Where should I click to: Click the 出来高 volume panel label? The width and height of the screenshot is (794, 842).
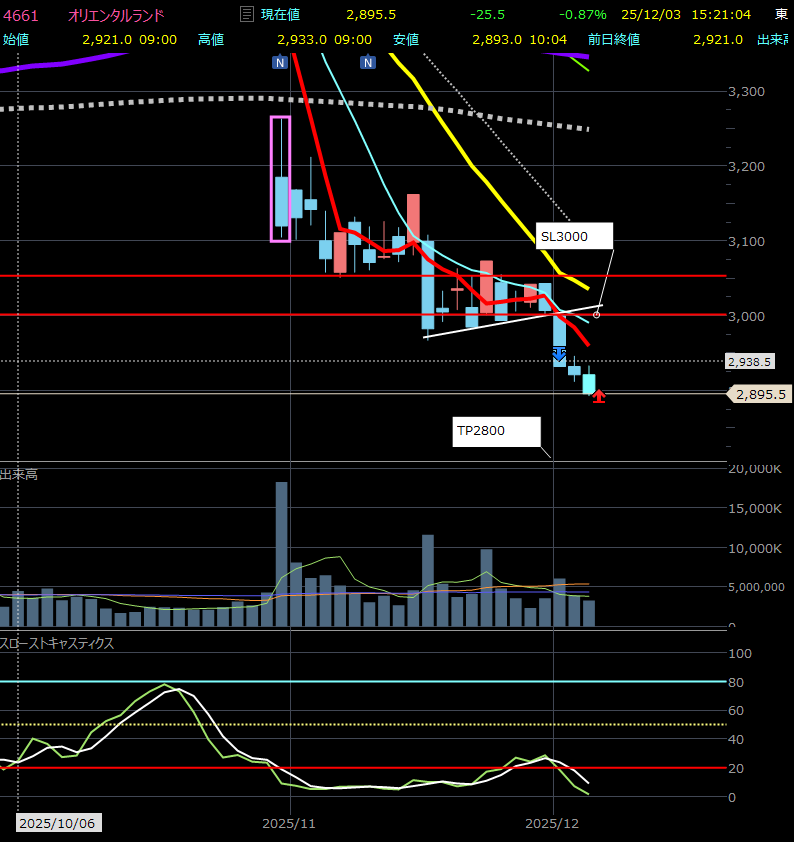pyautogui.click(x=19, y=474)
